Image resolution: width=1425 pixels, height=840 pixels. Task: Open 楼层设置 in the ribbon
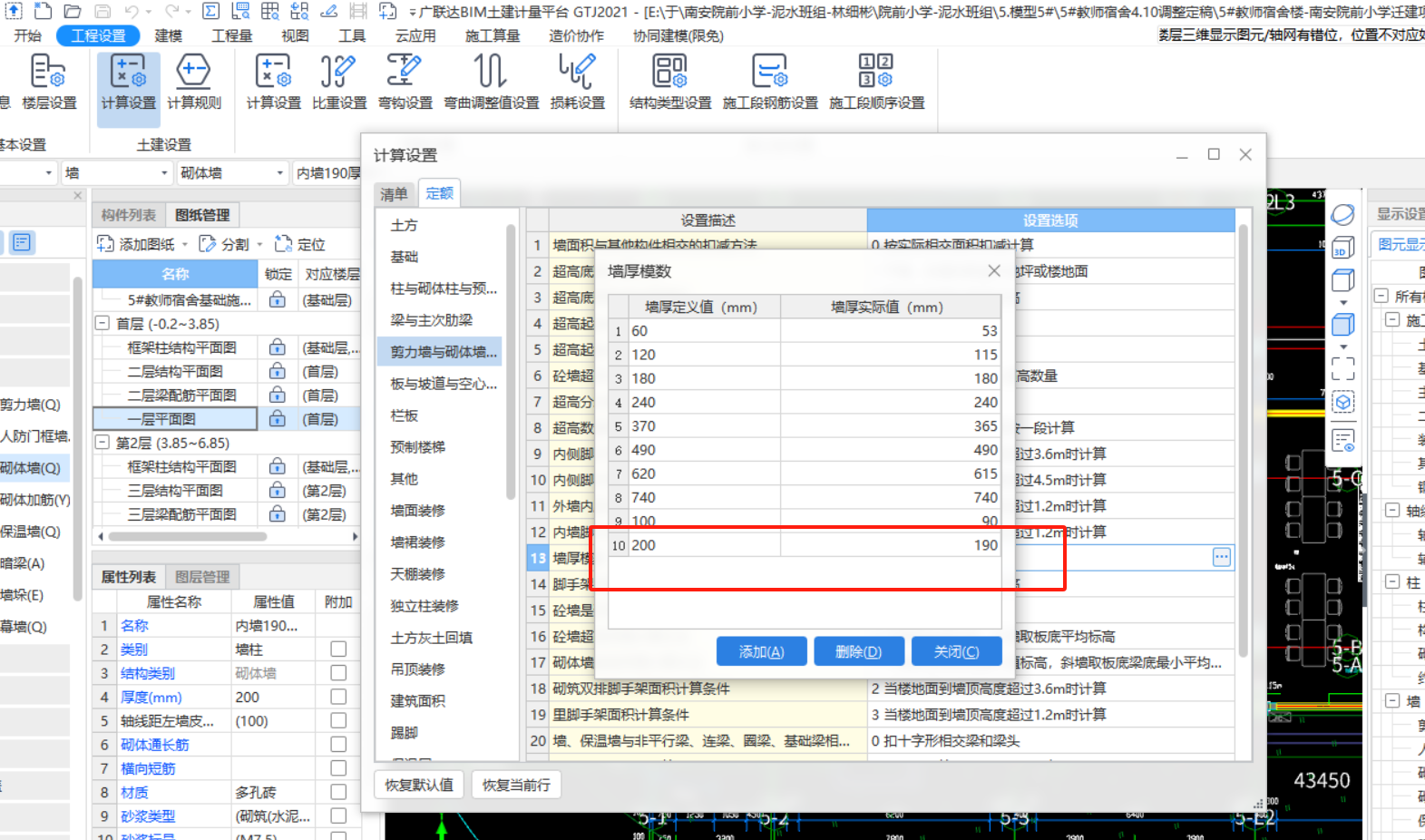click(x=48, y=82)
